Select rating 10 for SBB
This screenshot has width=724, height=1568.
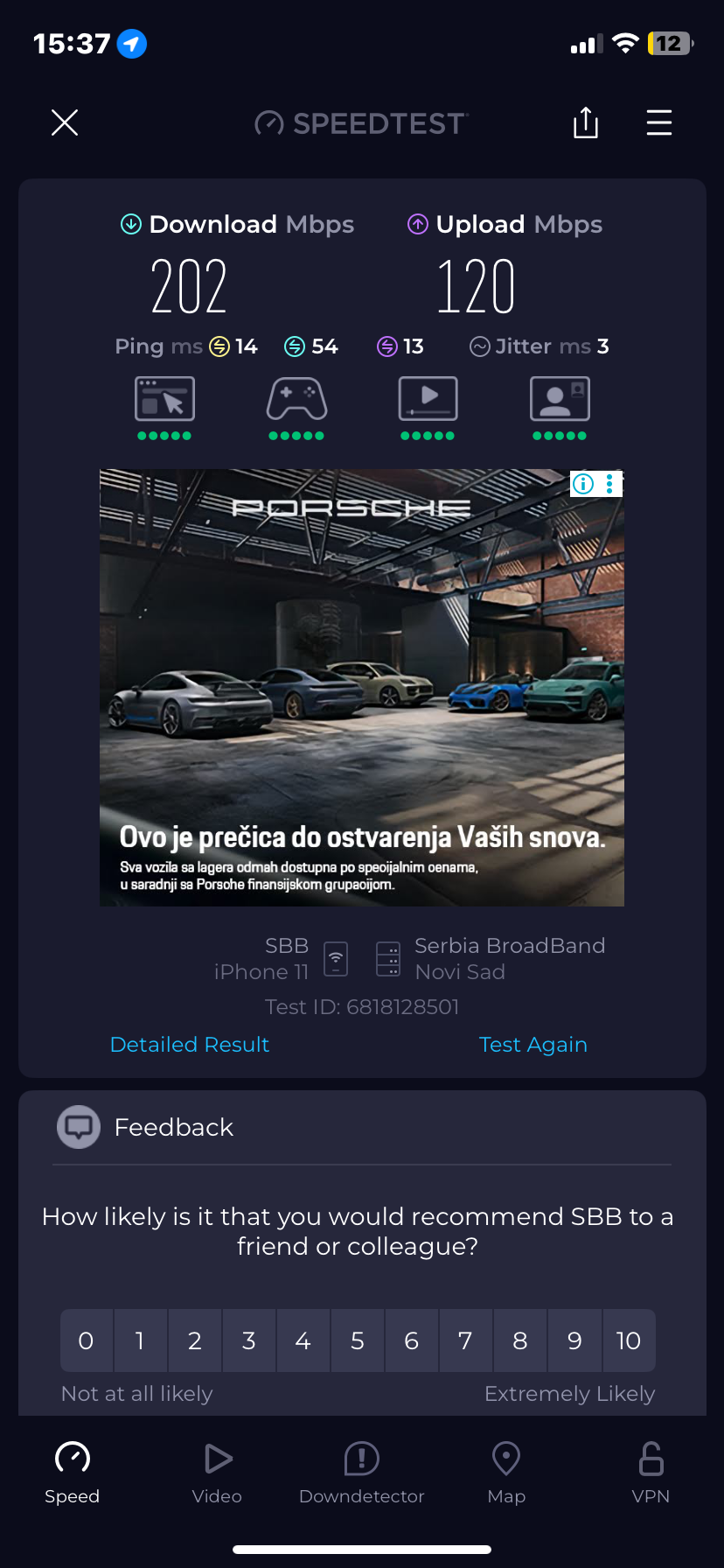pos(629,1340)
